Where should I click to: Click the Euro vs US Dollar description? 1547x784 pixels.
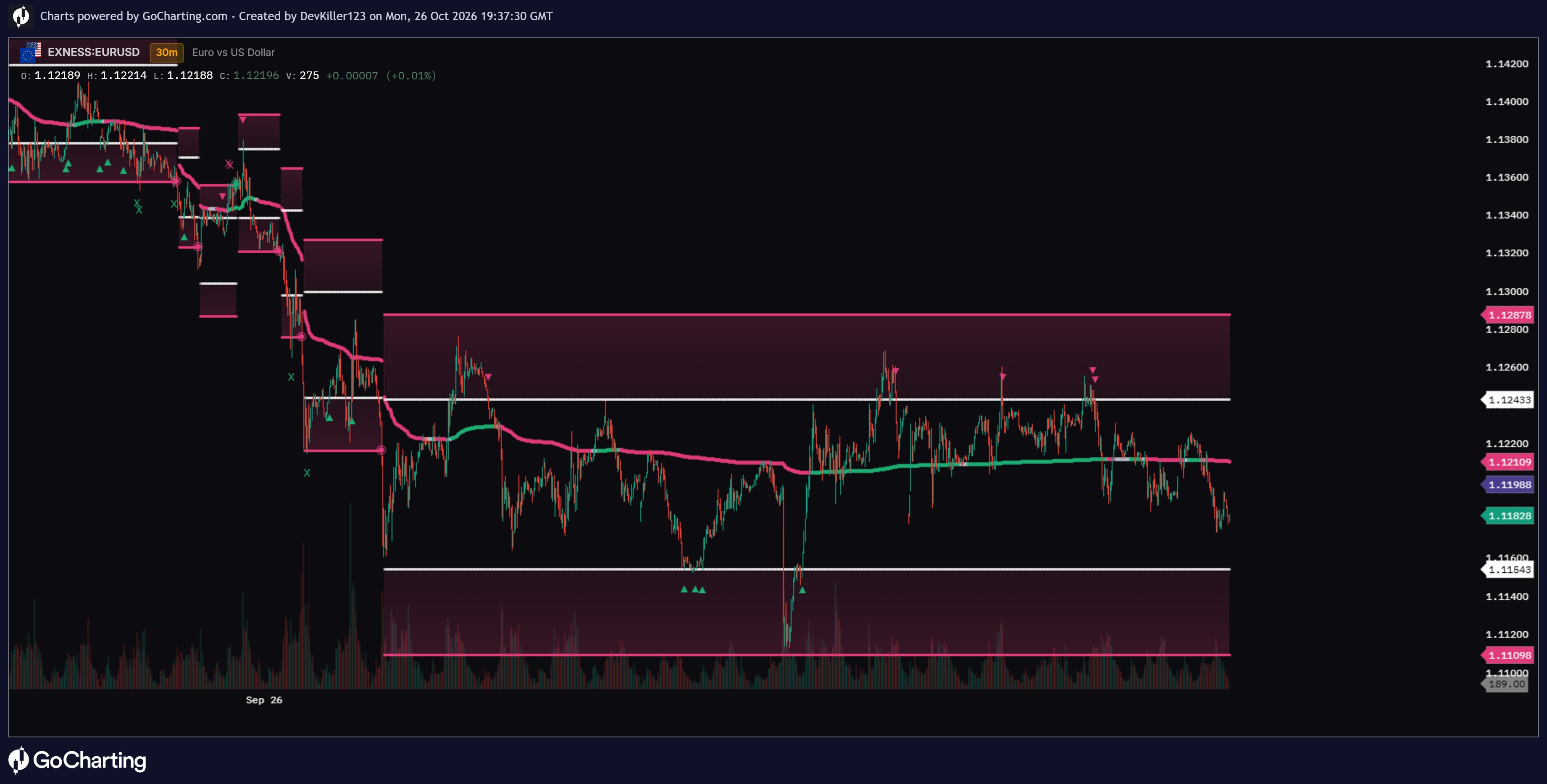coord(233,52)
